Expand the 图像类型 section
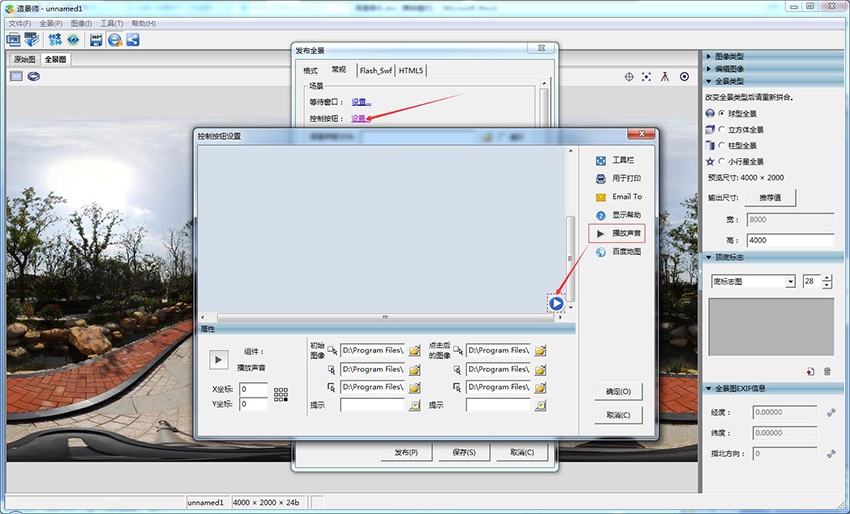 pyautogui.click(x=710, y=57)
